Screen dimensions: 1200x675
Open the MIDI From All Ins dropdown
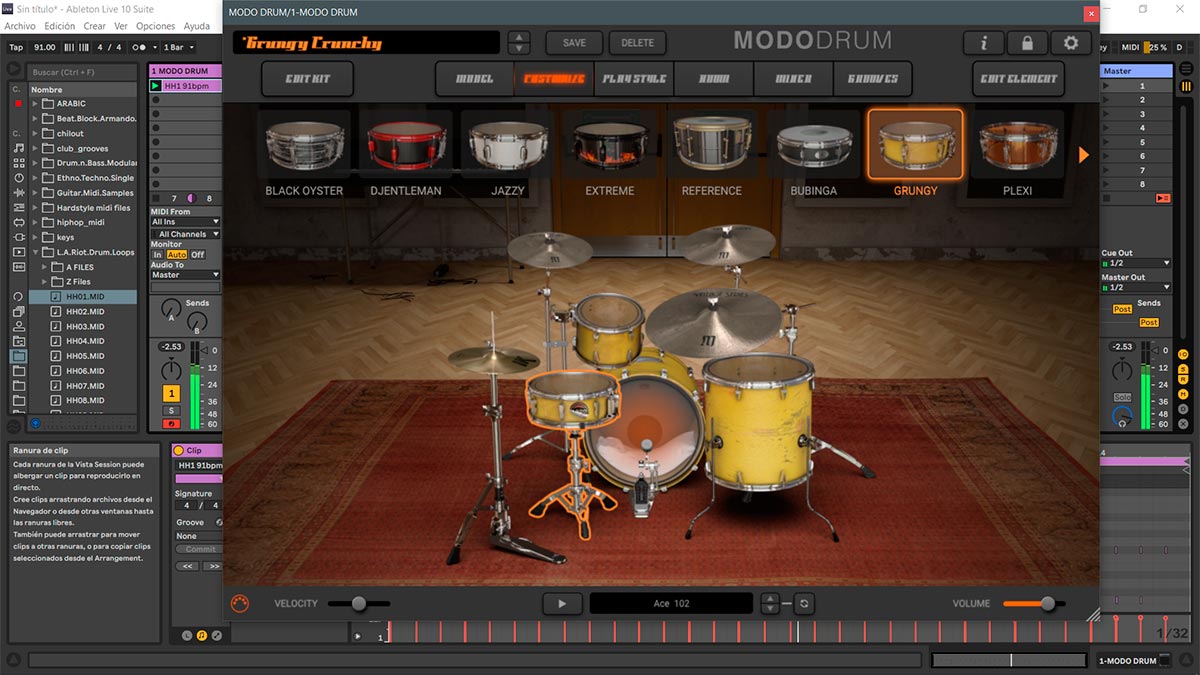[x=185, y=222]
